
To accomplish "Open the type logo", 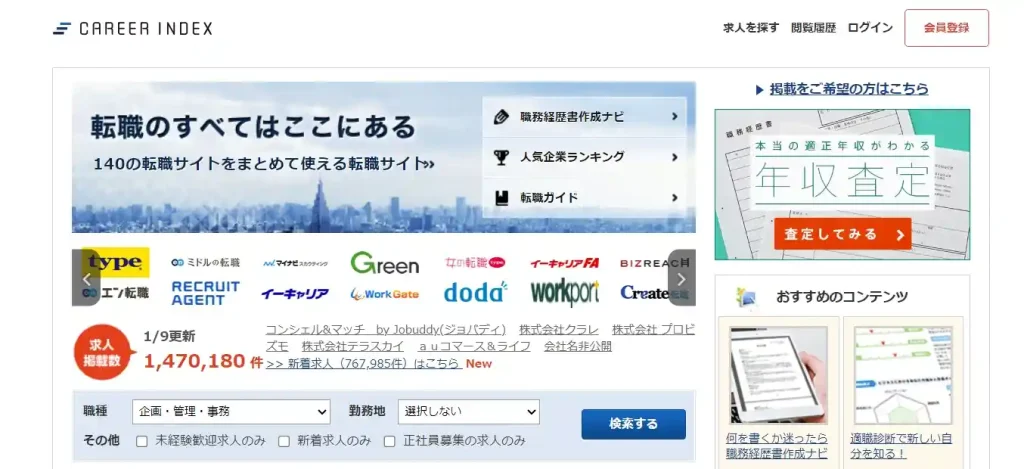I will pyautogui.click(x=116, y=263).
